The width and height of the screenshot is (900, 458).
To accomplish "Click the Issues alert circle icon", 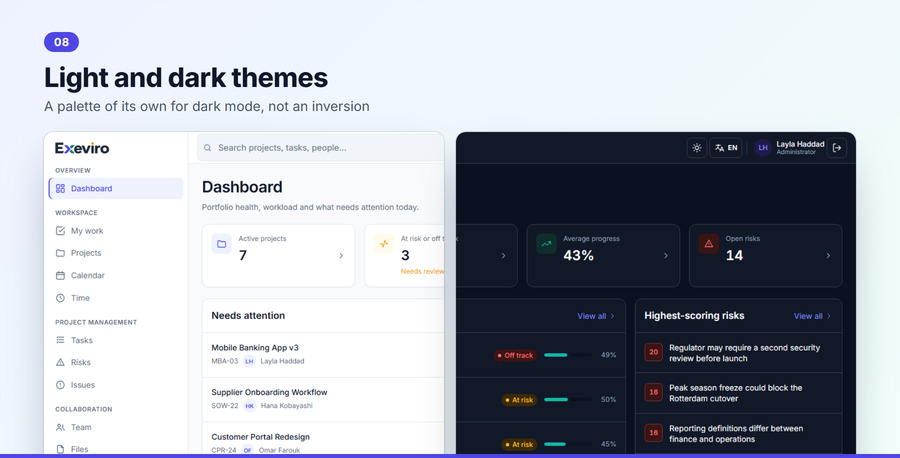I will (x=60, y=385).
